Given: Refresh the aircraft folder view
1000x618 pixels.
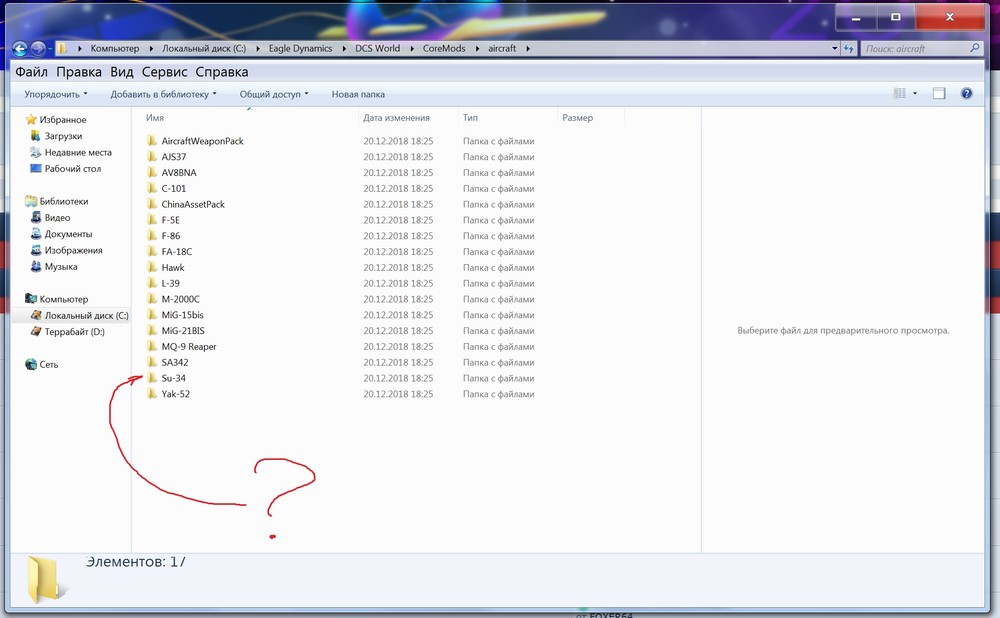Looking at the screenshot, I should point(848,48).
